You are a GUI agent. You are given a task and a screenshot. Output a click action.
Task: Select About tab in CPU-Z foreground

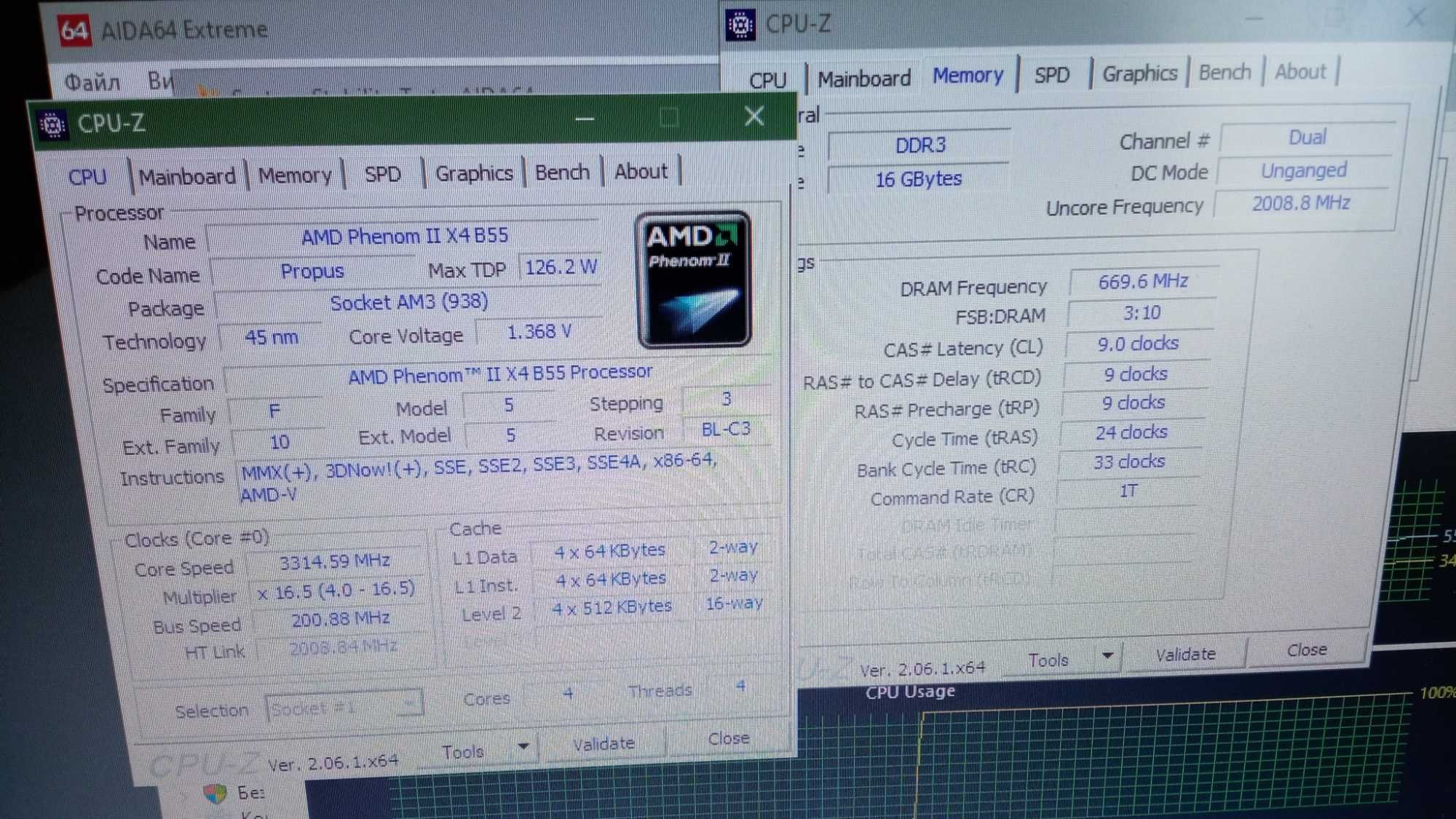pyautogui.click(x=641, y=170)
